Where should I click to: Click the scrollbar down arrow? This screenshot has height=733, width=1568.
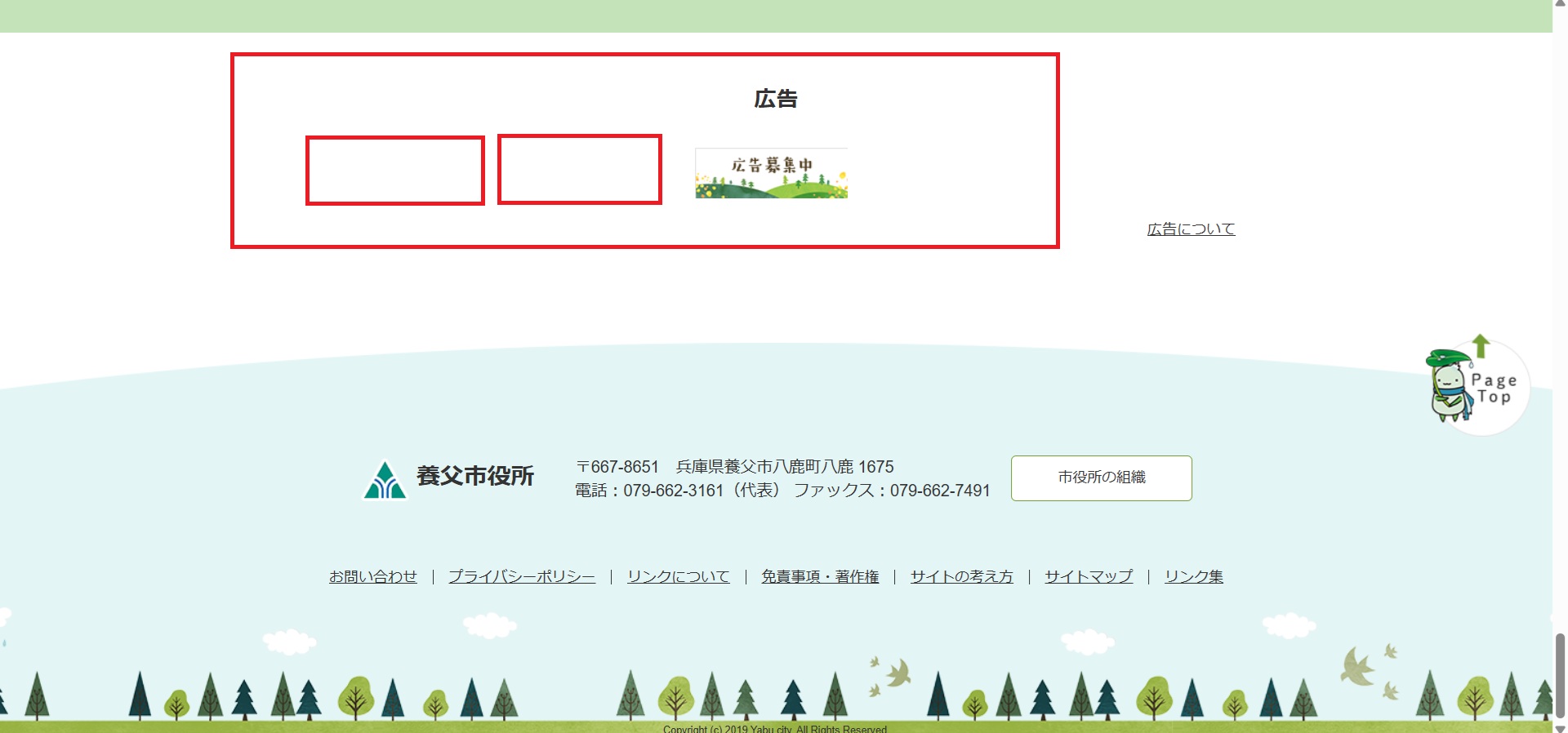pos(1560,727)
